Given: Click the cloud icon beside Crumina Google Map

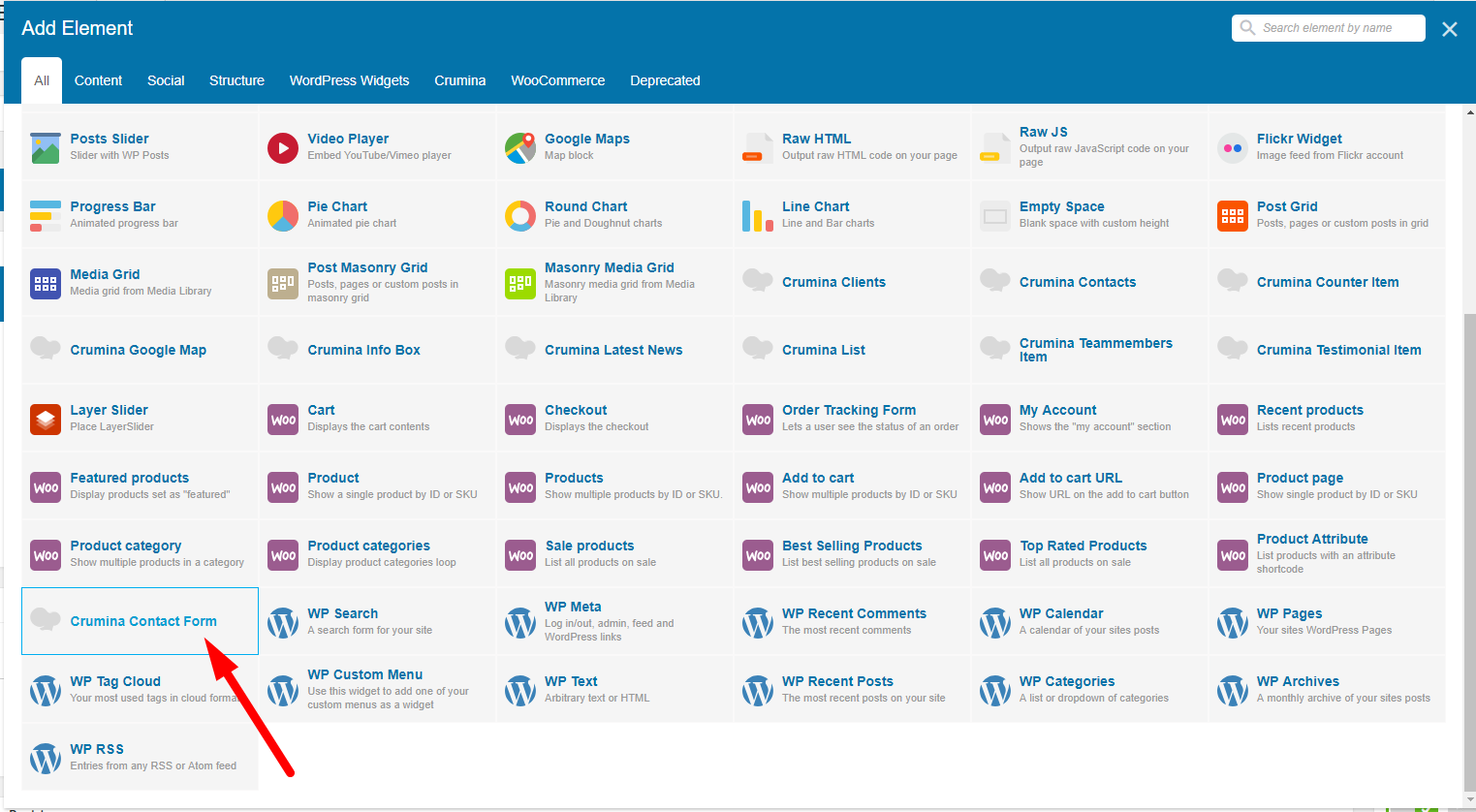Looking at the screenshot, I should 46,349.
